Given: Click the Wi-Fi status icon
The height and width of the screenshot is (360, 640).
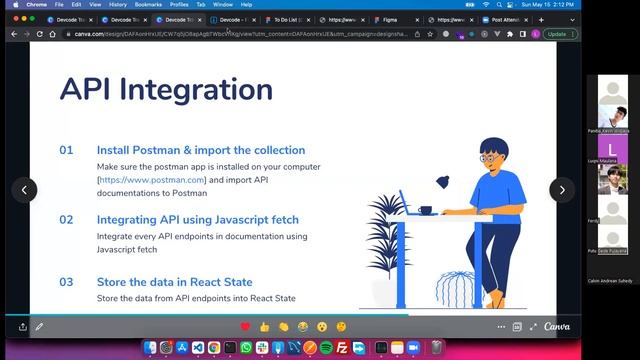Looking at the screenshot, I should point(486,4).
